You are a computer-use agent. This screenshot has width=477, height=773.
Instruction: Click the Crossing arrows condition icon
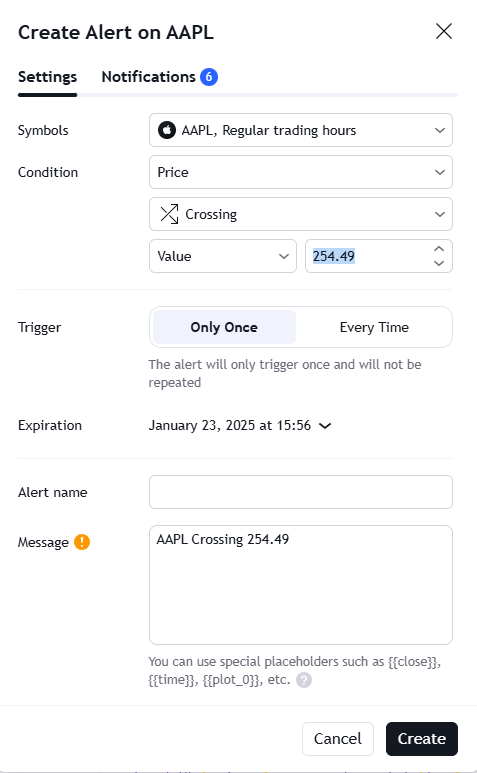(x=169, y=214)
